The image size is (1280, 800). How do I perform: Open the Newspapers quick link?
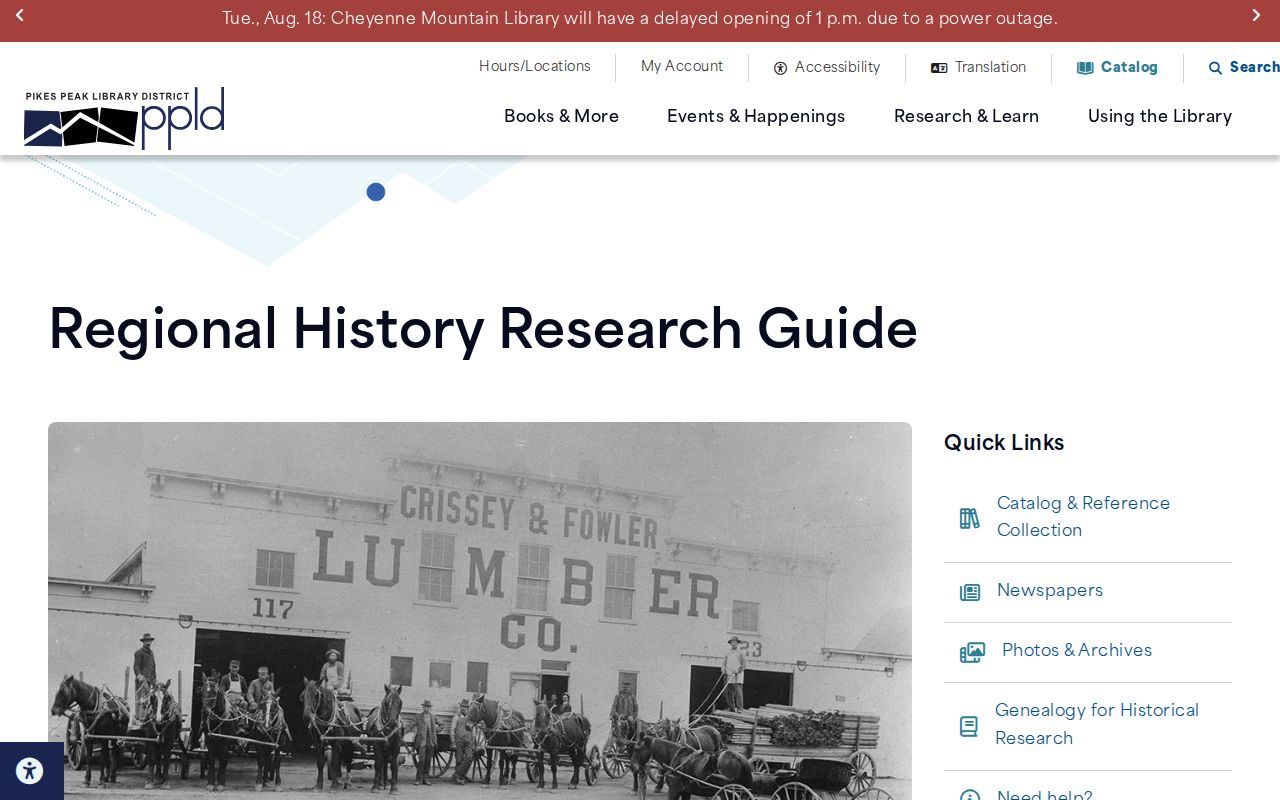[x=1050, y=590]
